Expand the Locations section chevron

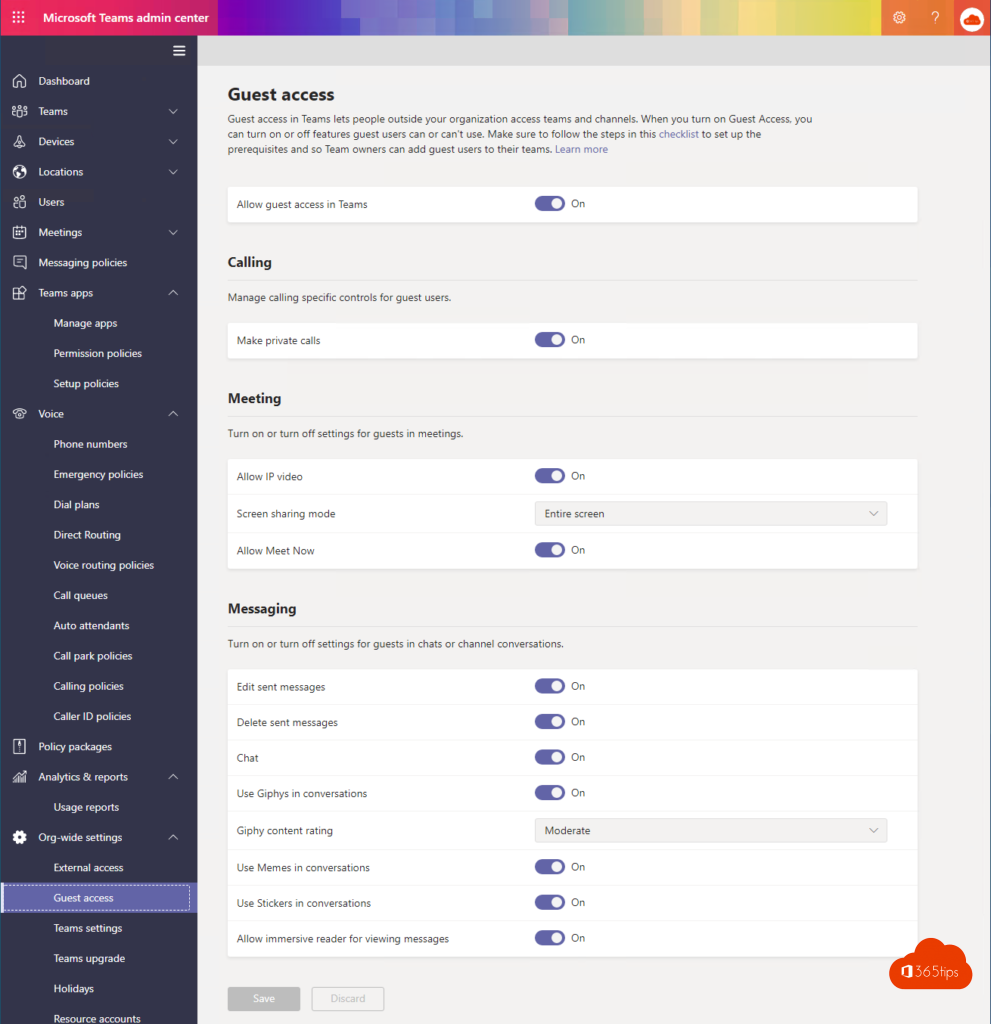(x=173, y=172)
